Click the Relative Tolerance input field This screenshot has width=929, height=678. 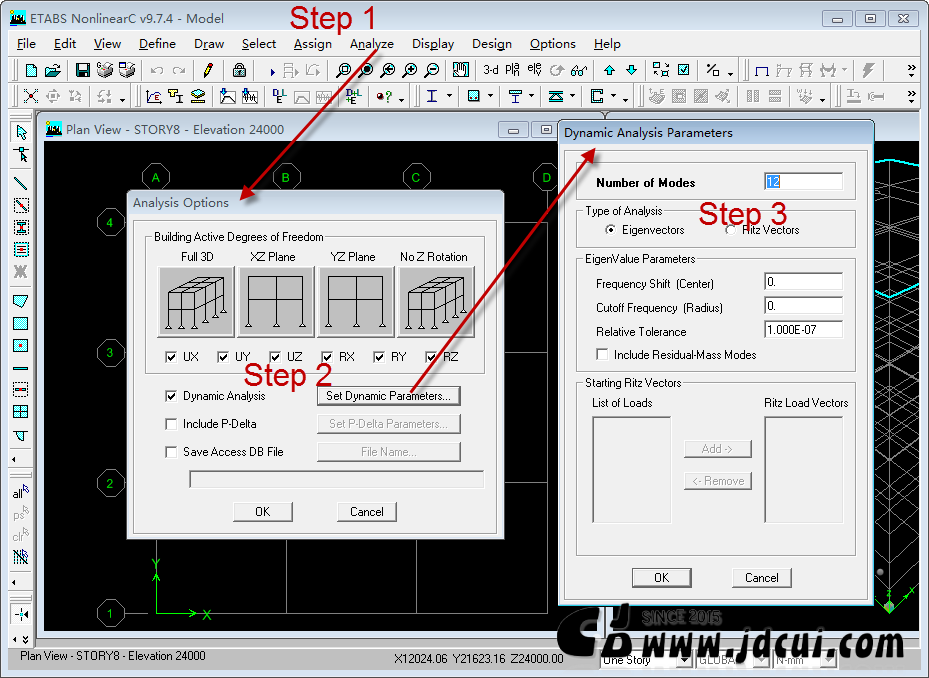click(803, 330)
